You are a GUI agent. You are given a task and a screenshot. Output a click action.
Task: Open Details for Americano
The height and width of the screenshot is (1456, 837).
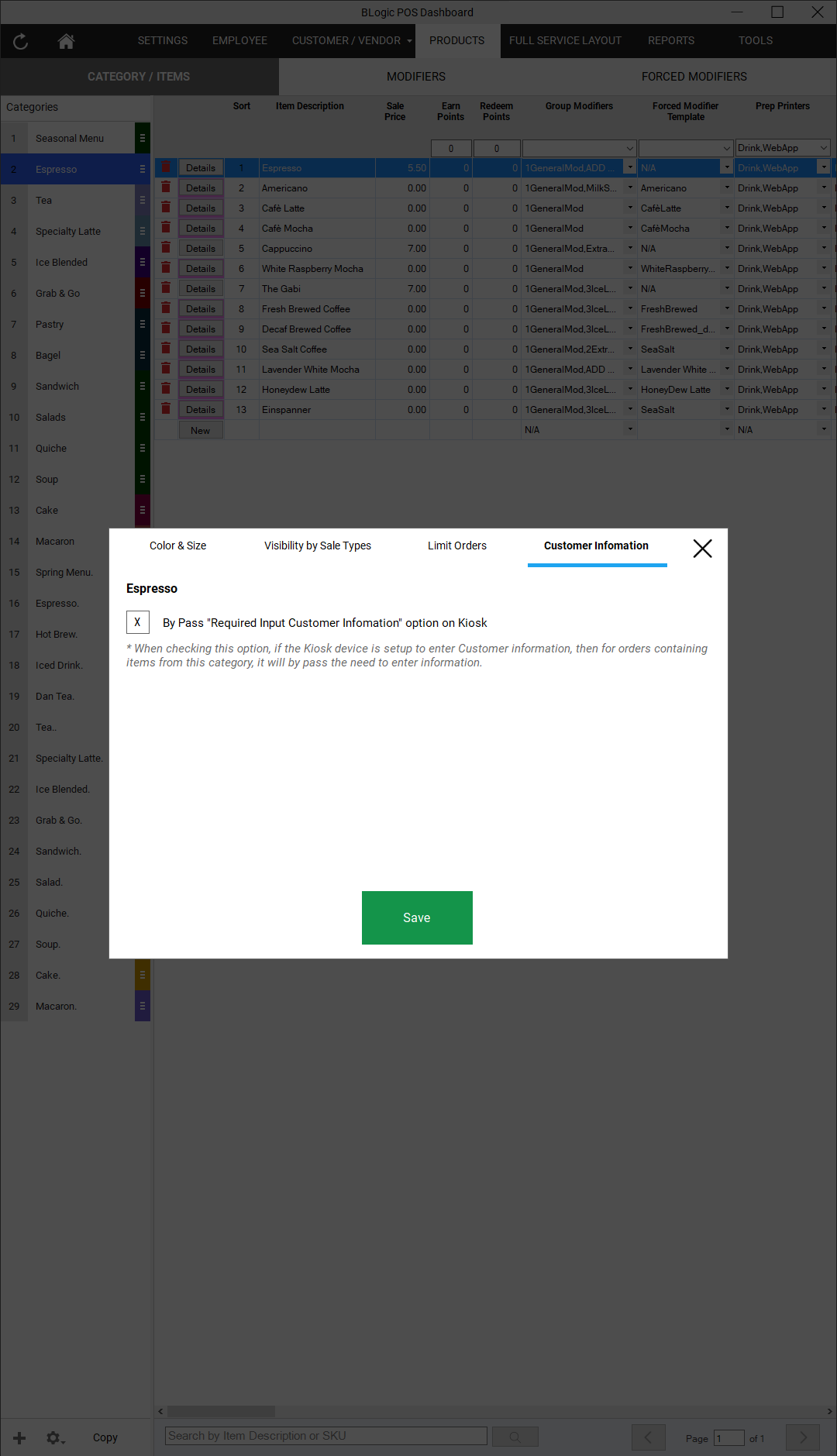pos(201,188)
